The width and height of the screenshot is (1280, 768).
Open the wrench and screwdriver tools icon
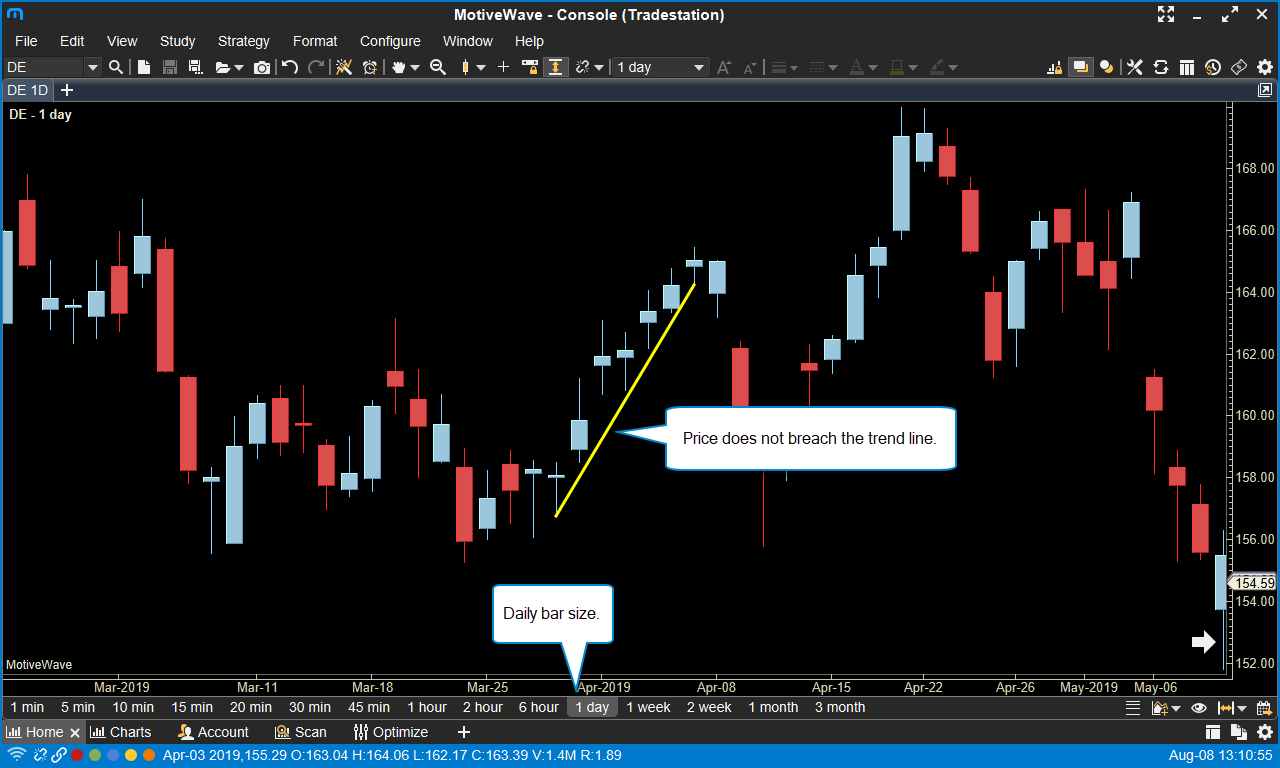[x=1134, y=67]
